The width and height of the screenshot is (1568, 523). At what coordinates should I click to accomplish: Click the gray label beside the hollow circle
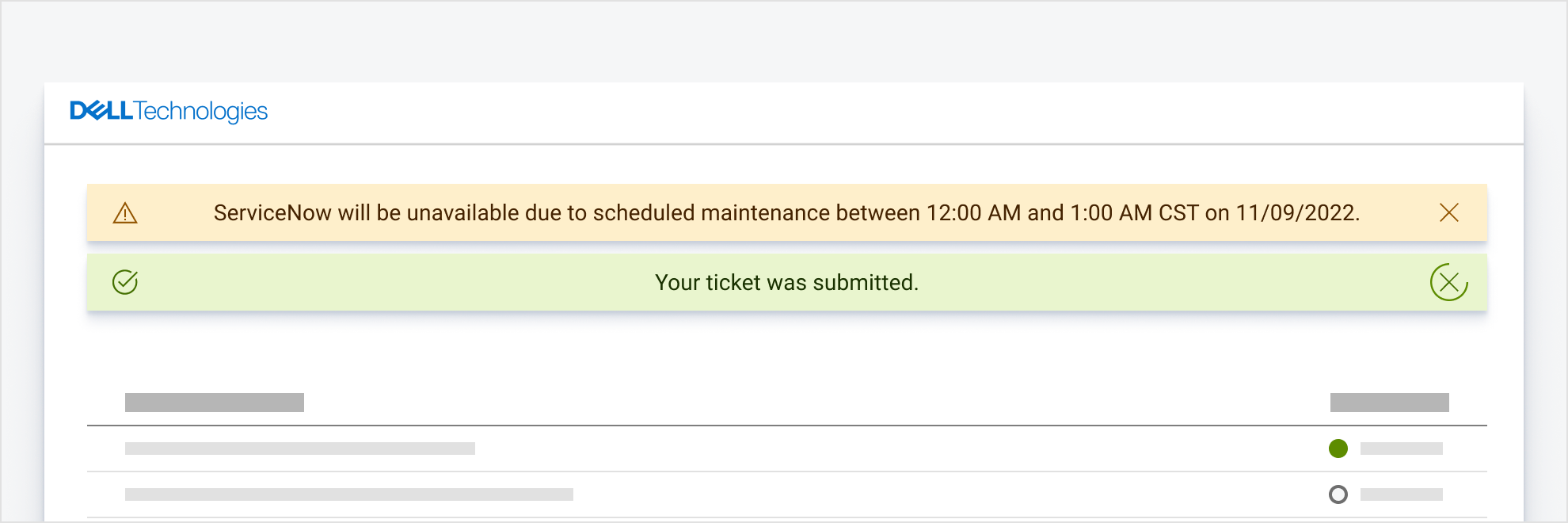tap(1401, 494)
